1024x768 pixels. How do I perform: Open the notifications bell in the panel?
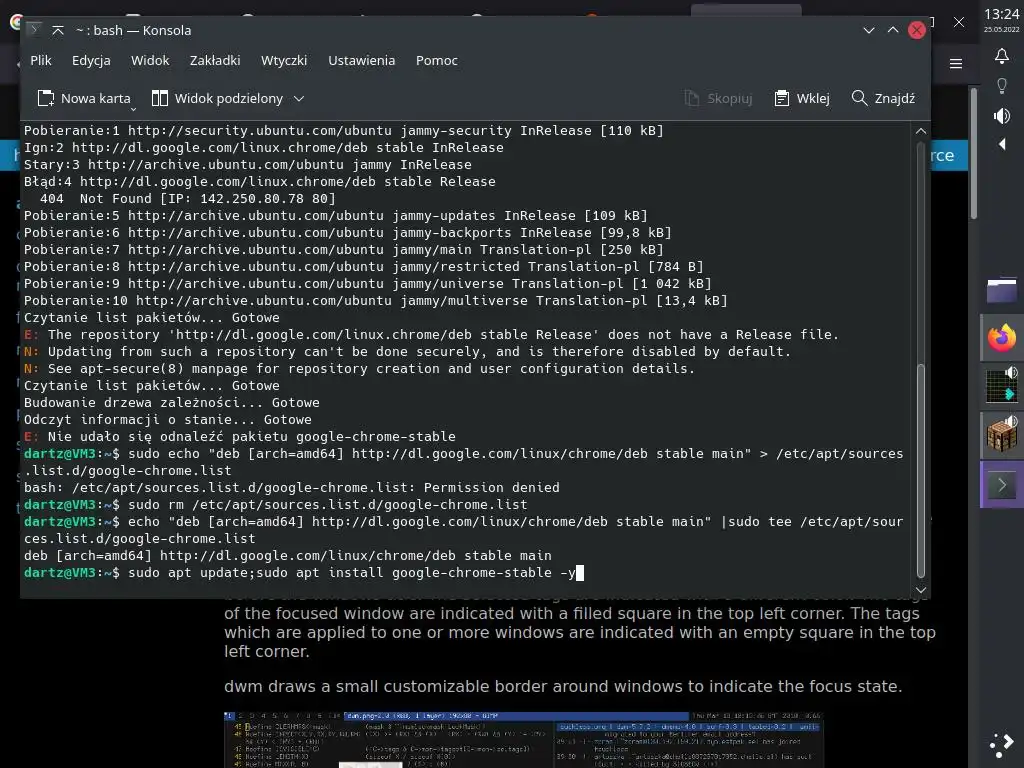point(1002,56)
